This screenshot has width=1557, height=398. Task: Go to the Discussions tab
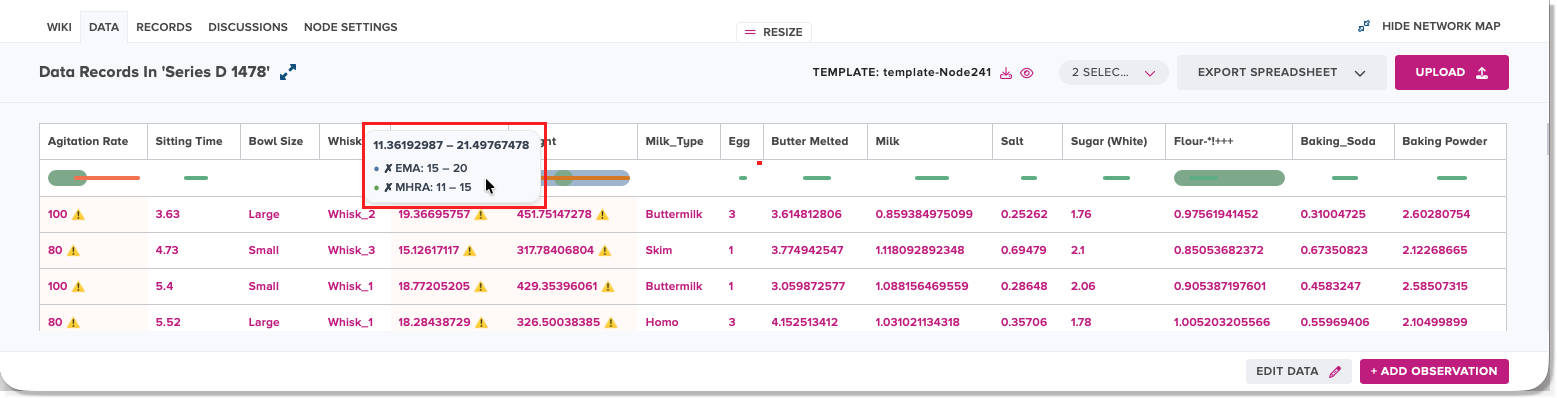[x=248, y=27]
